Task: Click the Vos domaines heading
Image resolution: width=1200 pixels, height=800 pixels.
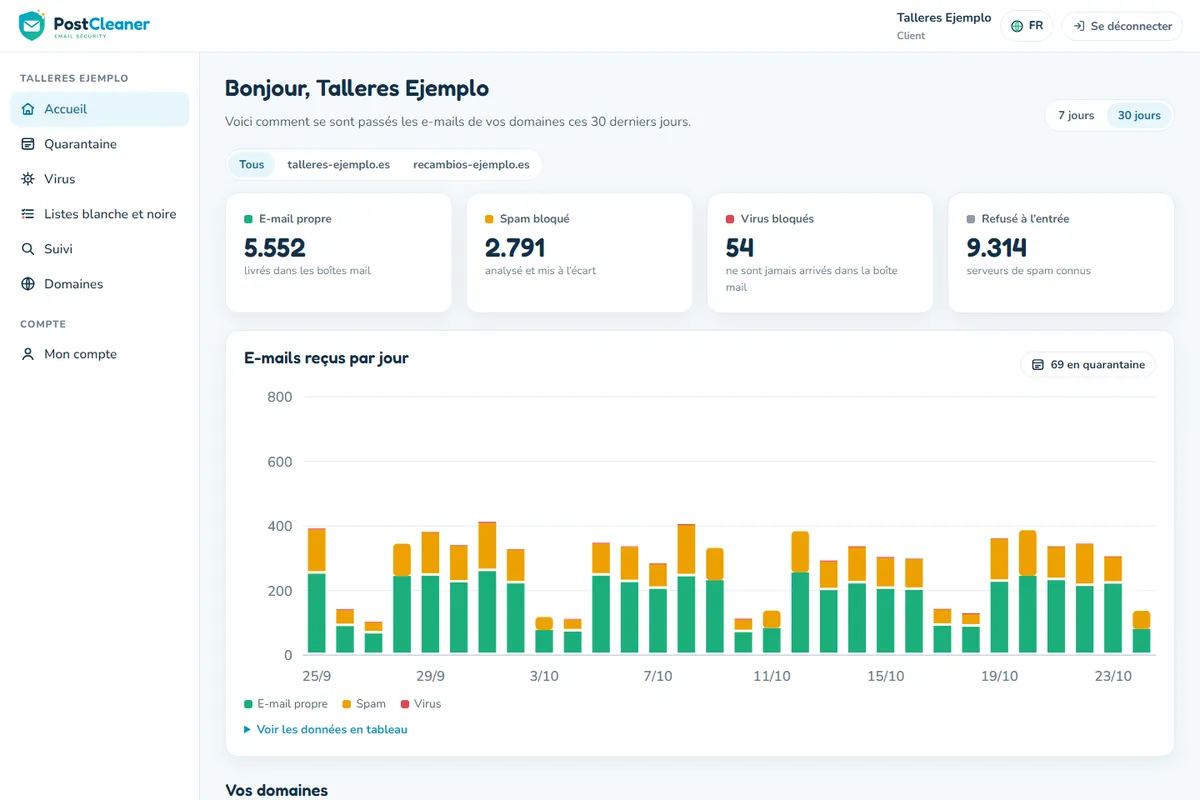Action: pyautogui.click(x=277, y=790)
